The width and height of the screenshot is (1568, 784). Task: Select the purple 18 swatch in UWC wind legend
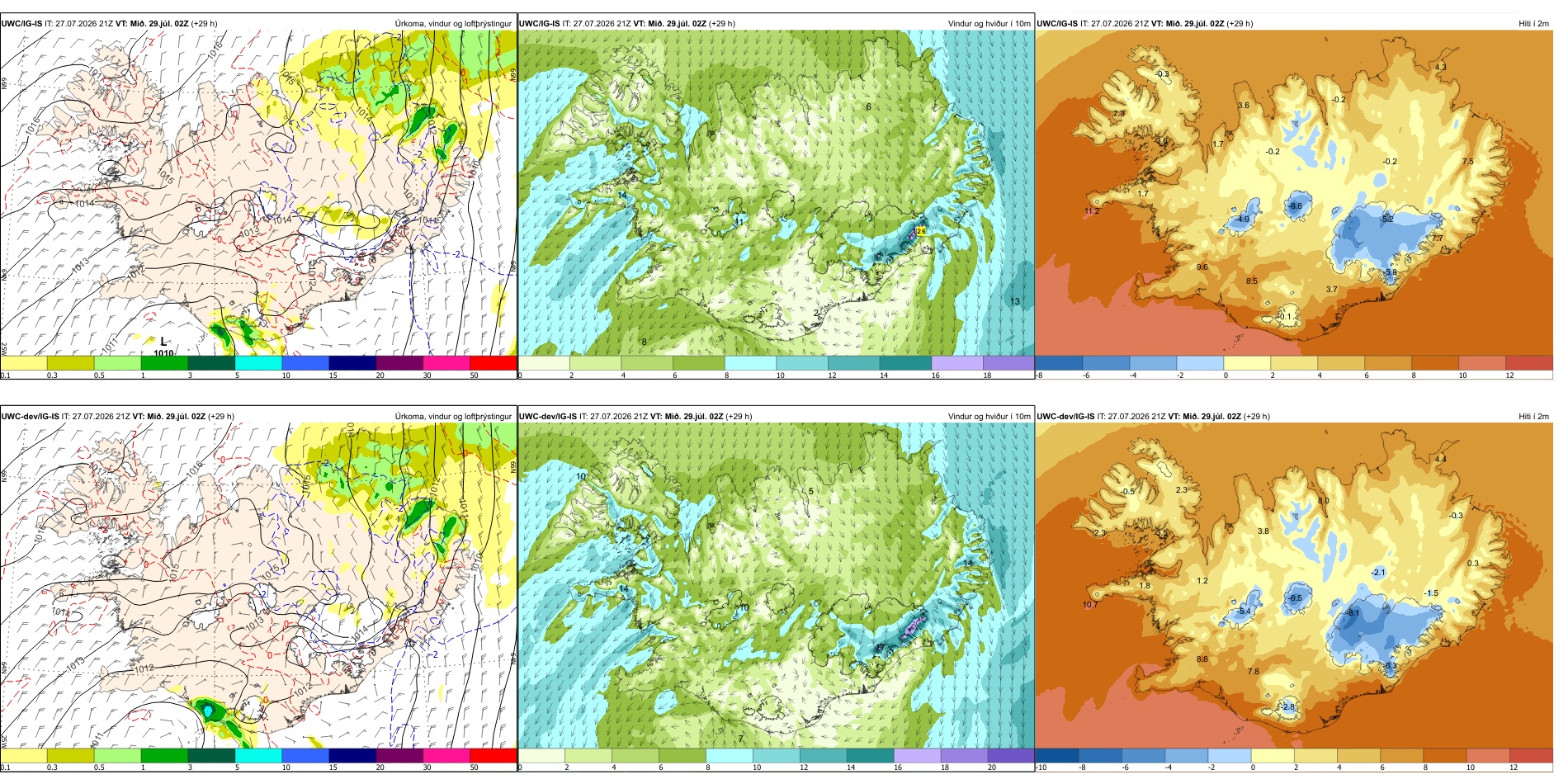pyautogui.click(x=1008, y=363)
